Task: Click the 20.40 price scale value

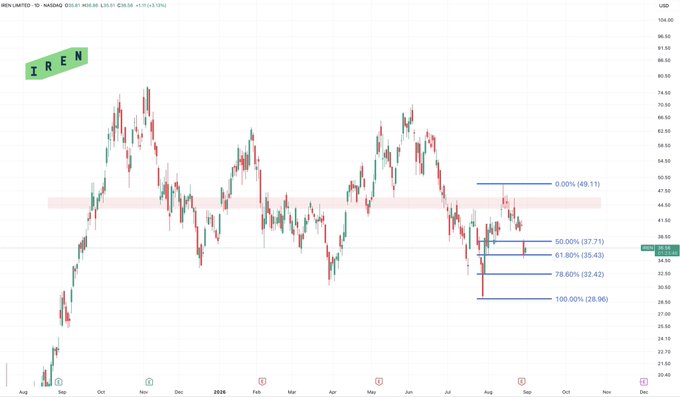Action: click(664, 375)
